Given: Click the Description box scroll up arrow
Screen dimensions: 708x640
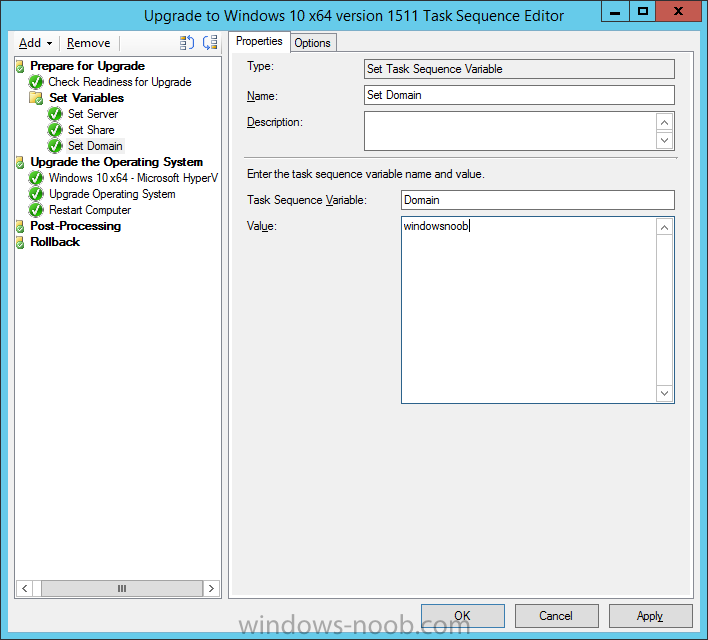Looking at the screenshot, I should [x=664, y=122].
